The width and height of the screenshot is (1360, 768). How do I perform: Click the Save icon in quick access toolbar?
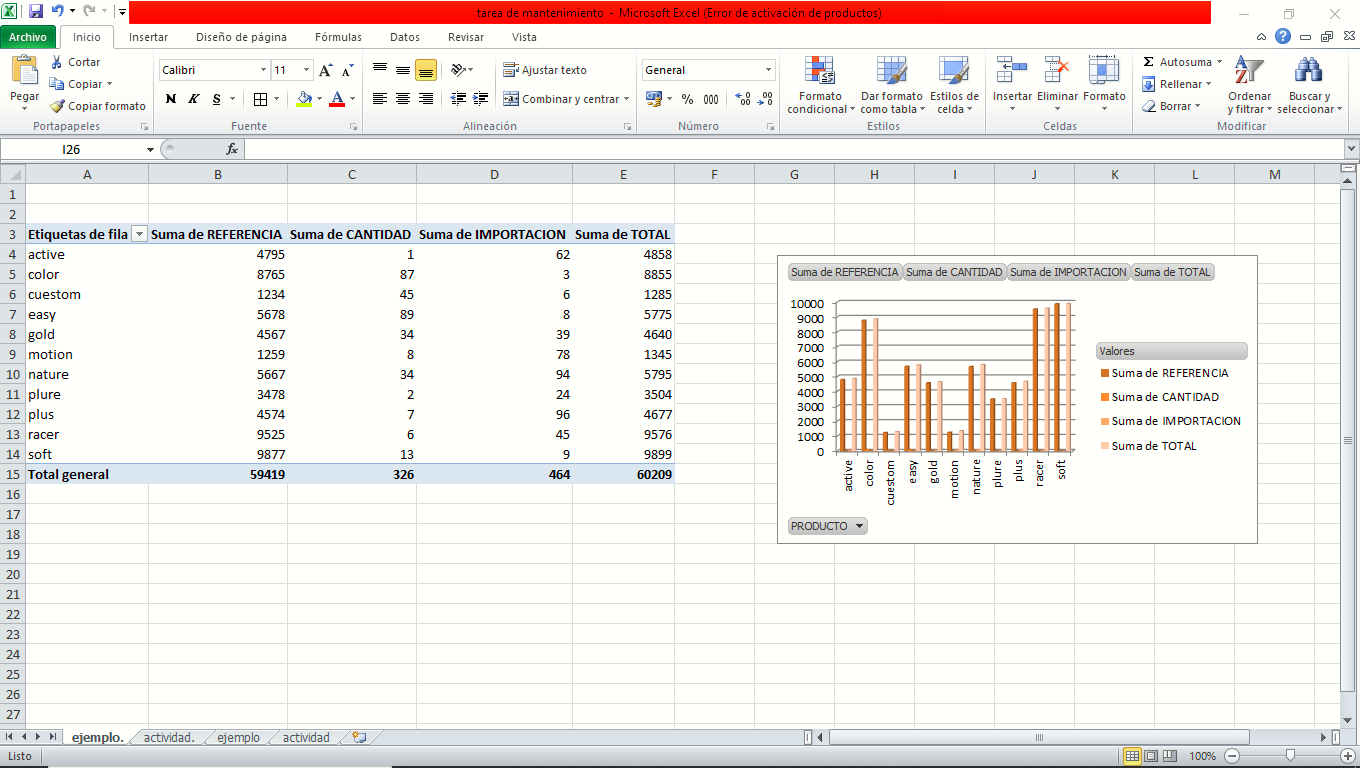coord(36,12)
